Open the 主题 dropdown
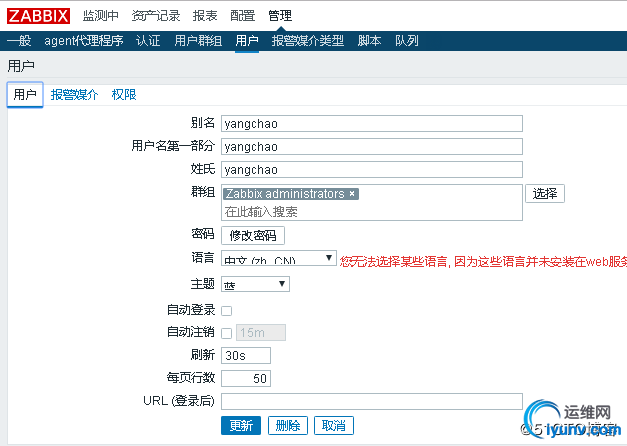This screenshot has height=446, width=627. coord(255,284)
